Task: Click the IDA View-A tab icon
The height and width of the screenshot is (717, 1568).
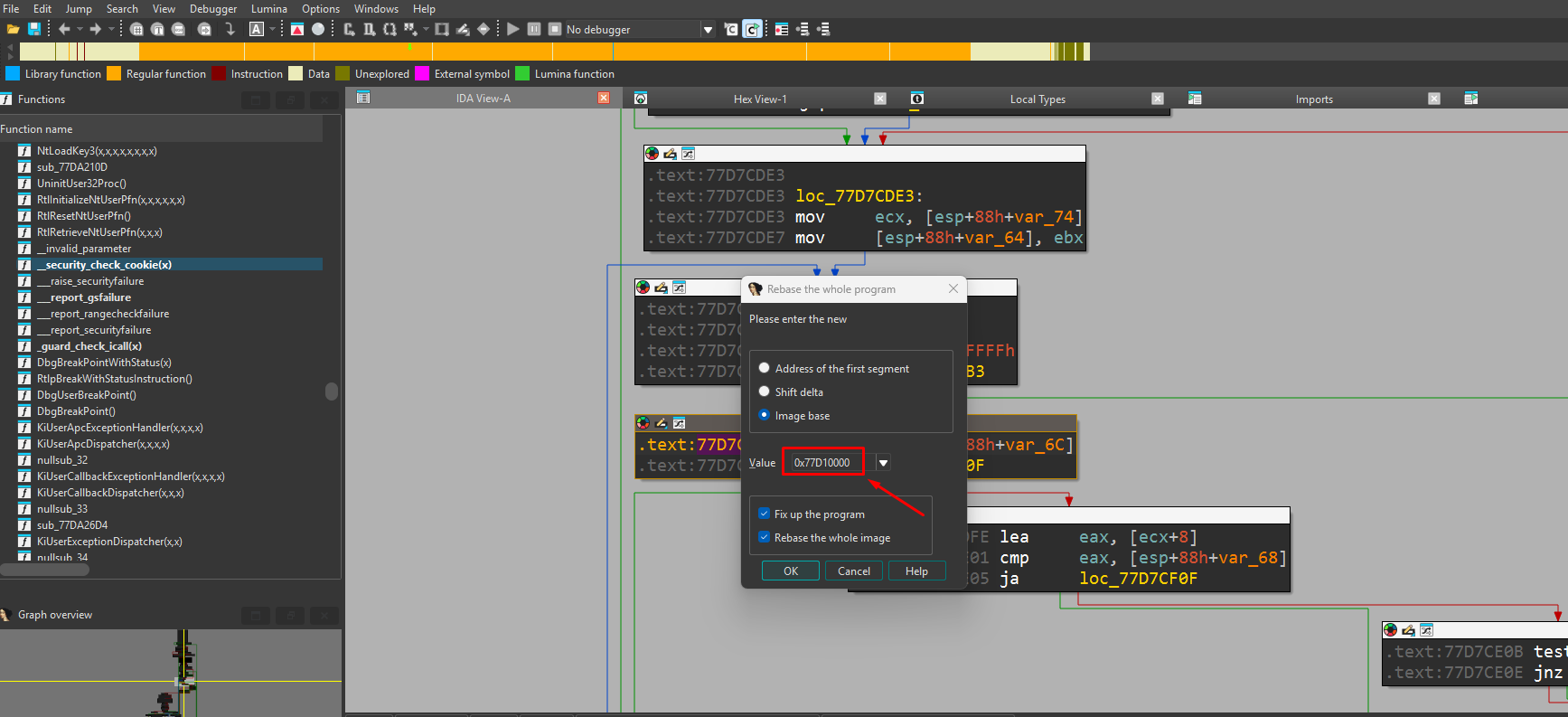Action: click(x=363, y=98)
